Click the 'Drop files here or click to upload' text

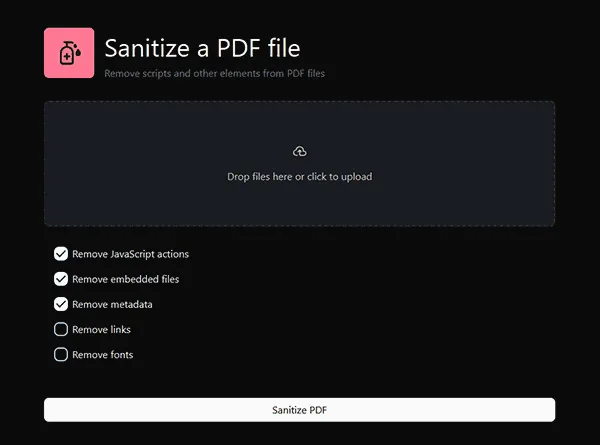tap(300, 176)
